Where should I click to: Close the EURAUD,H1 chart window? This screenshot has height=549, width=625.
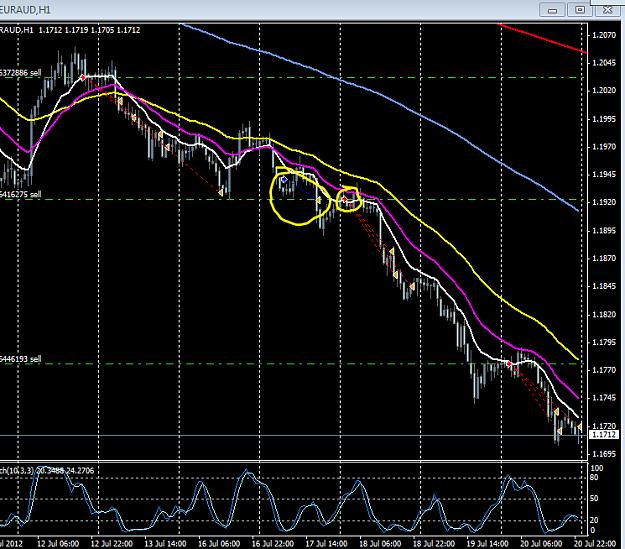coord(607,10)
